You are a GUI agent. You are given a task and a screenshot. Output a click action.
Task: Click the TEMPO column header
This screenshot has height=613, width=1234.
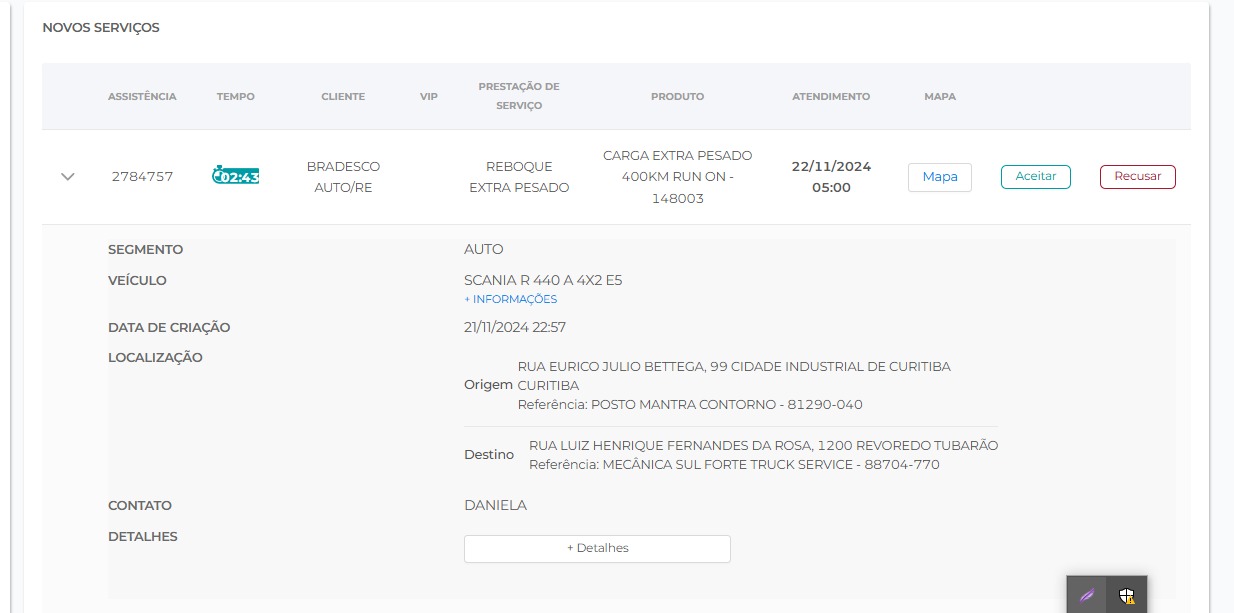pyautogui.click(x=236, y=97)
